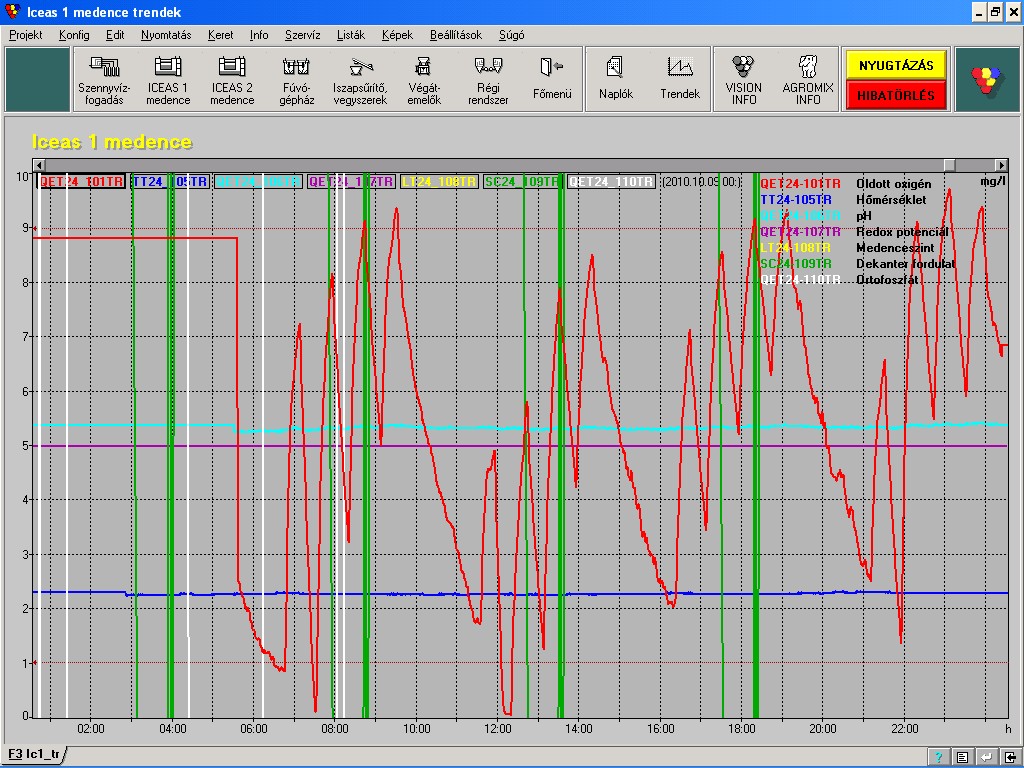Open Iszapsűrítő, vegyszerek page
The image size is (1024, 768).
359,80
